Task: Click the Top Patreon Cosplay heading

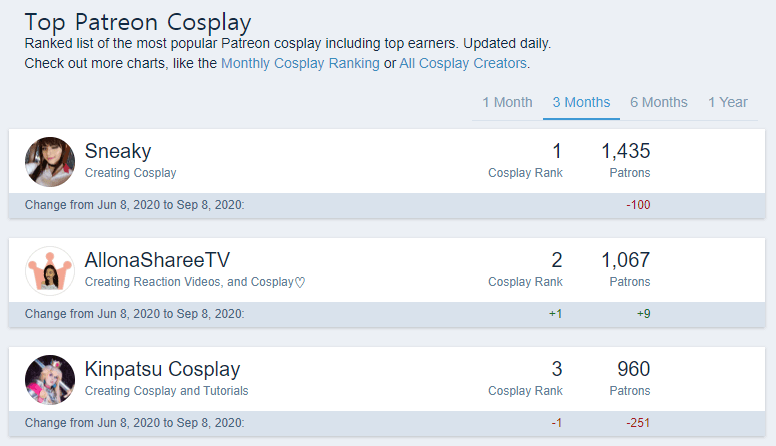Action: click(138, 22)
